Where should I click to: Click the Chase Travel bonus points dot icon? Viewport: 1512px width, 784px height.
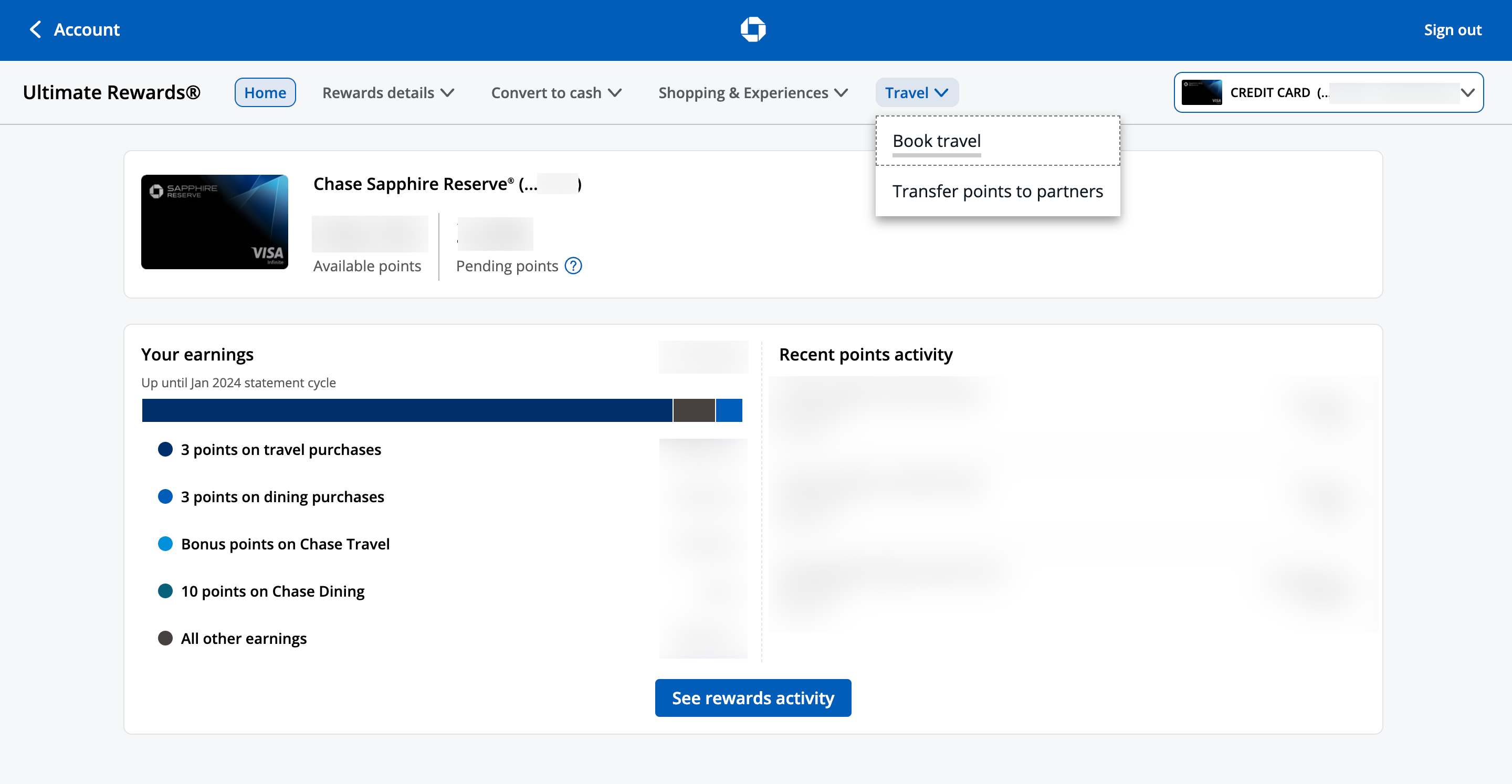pyautogui.click(x=165, y=543)
